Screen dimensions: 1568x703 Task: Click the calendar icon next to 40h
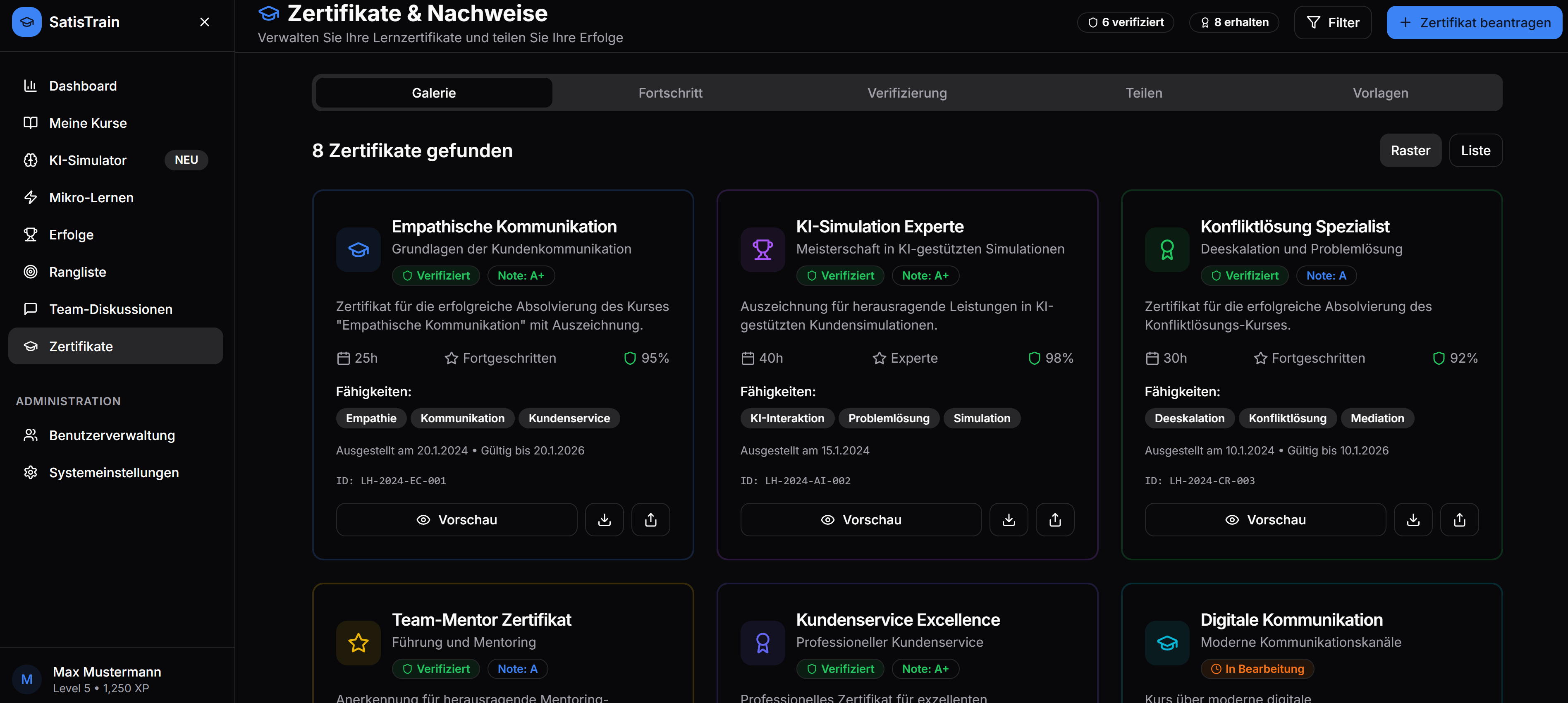[x=748, y=359]
